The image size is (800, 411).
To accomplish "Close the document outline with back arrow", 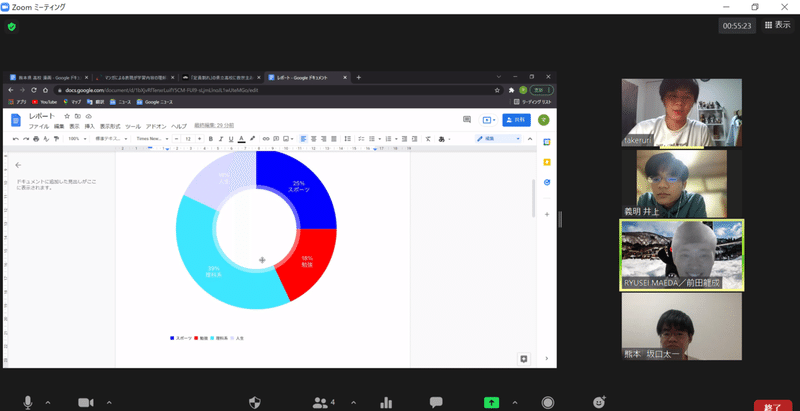I will [18, 165].
